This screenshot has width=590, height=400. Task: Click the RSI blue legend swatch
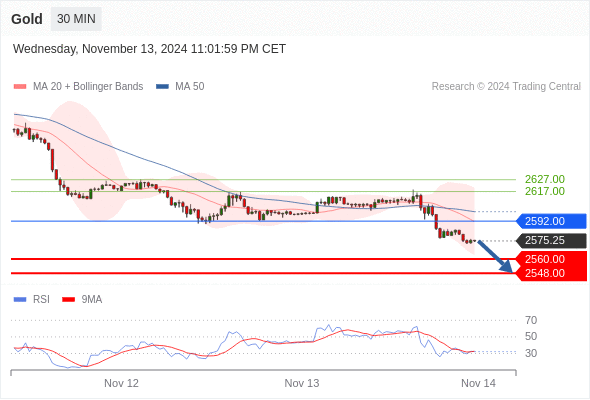[20, 300]
